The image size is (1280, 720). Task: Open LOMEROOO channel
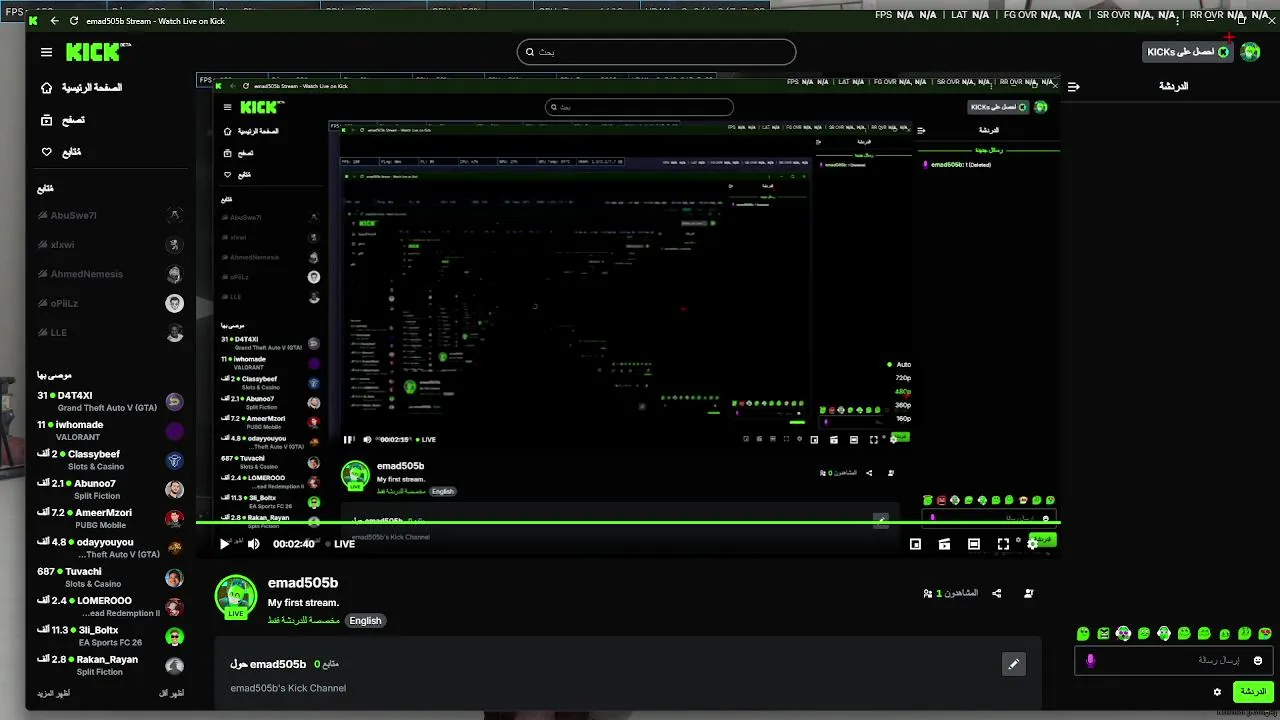pos(110,607)
